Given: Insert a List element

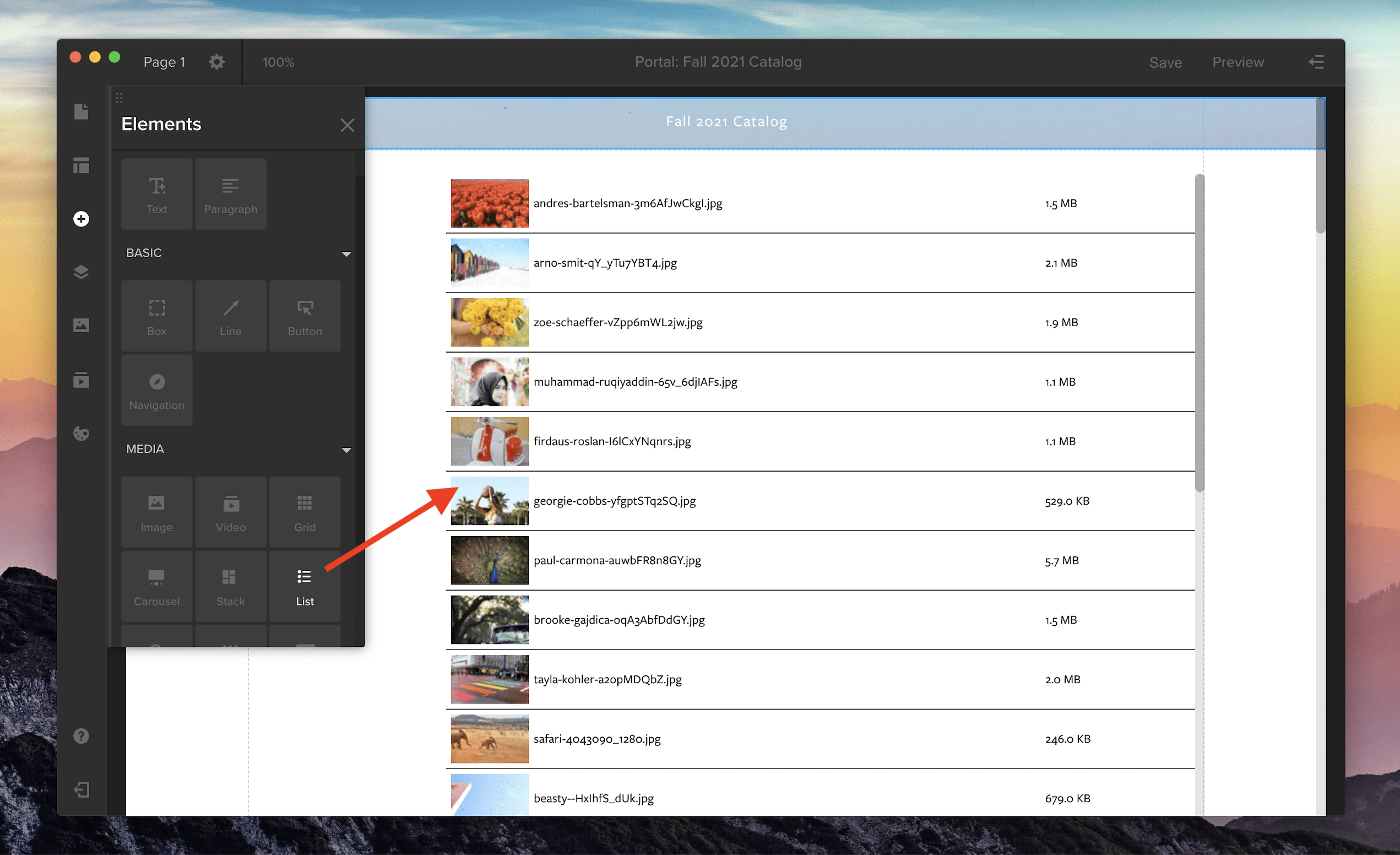Looking at the screenshot, I should click(x=305, y=586).
